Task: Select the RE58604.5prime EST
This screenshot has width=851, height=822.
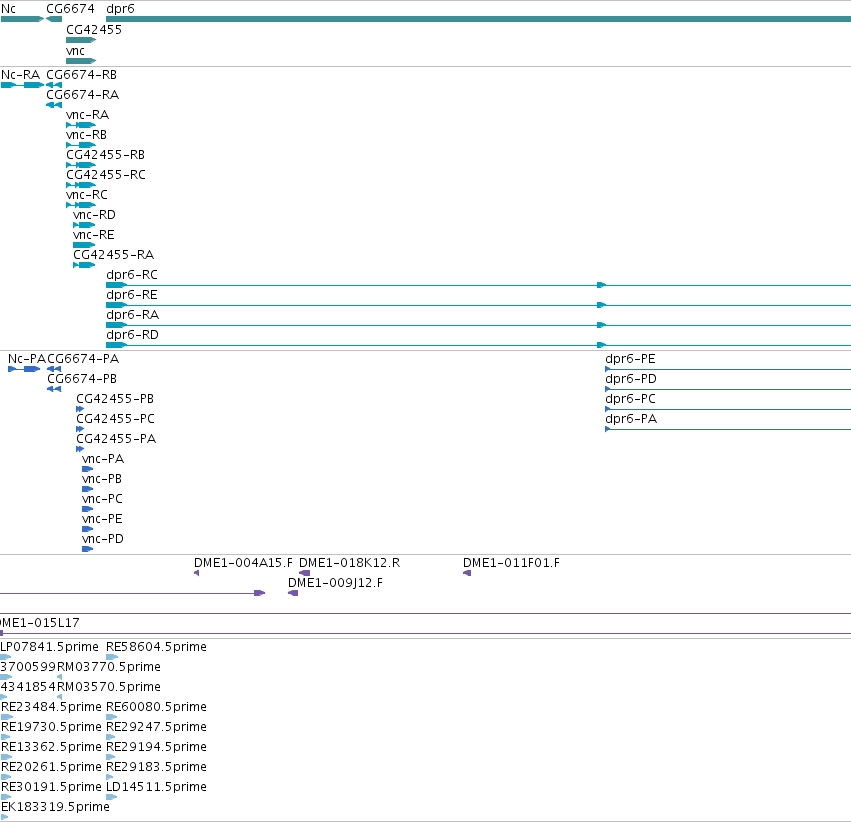Action: pyautogui.click(x=112, y=657)
